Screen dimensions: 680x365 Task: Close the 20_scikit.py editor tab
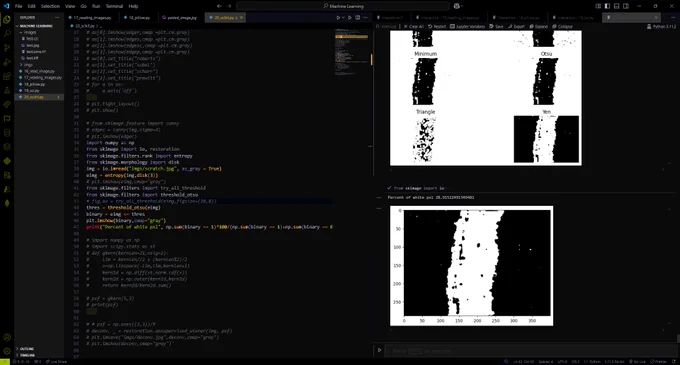(x=242, y=18)
